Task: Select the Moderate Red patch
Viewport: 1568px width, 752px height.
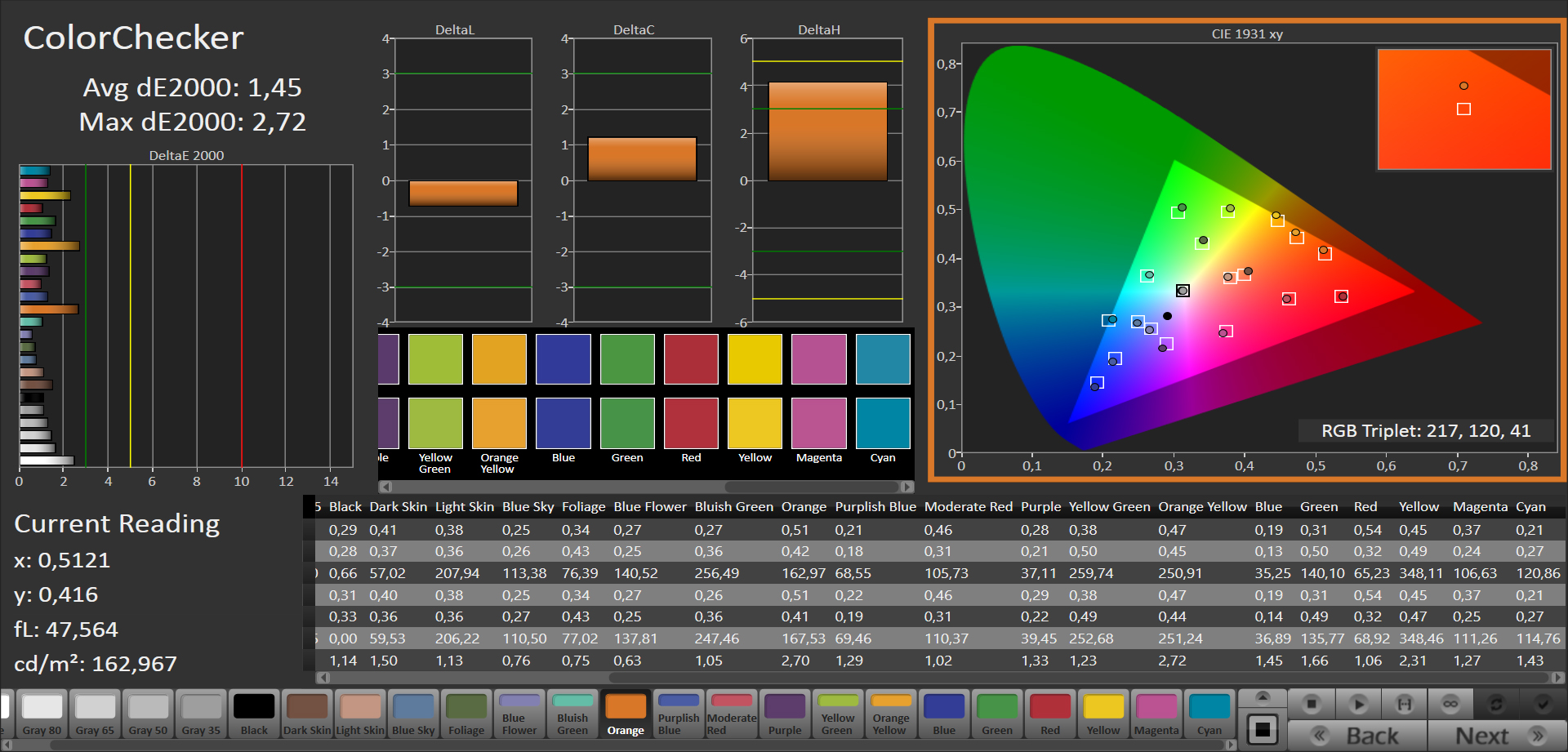Action: pyautogui.click(x=732, y=714)
